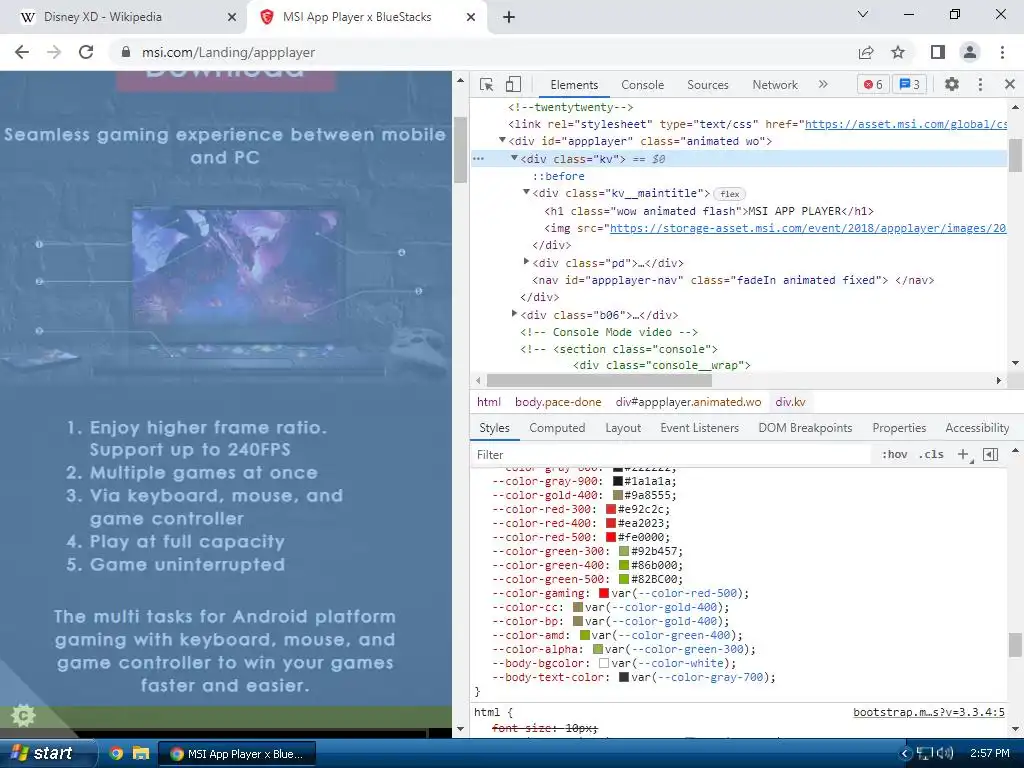Open the Properties tab
The height and width of the screenshot is (768, 1024).
(899, 428)
